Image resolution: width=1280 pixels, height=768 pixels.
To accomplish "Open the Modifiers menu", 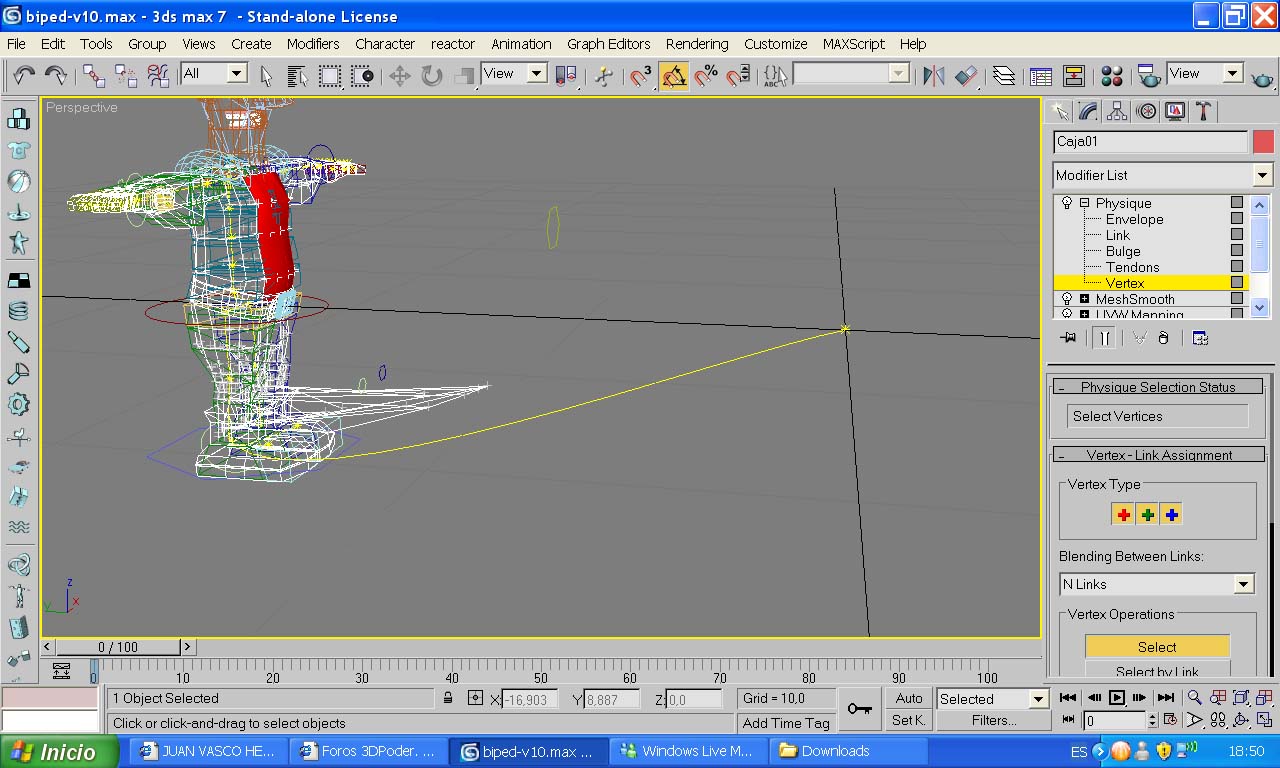I will pyautogui.click(x=313, y=44).
